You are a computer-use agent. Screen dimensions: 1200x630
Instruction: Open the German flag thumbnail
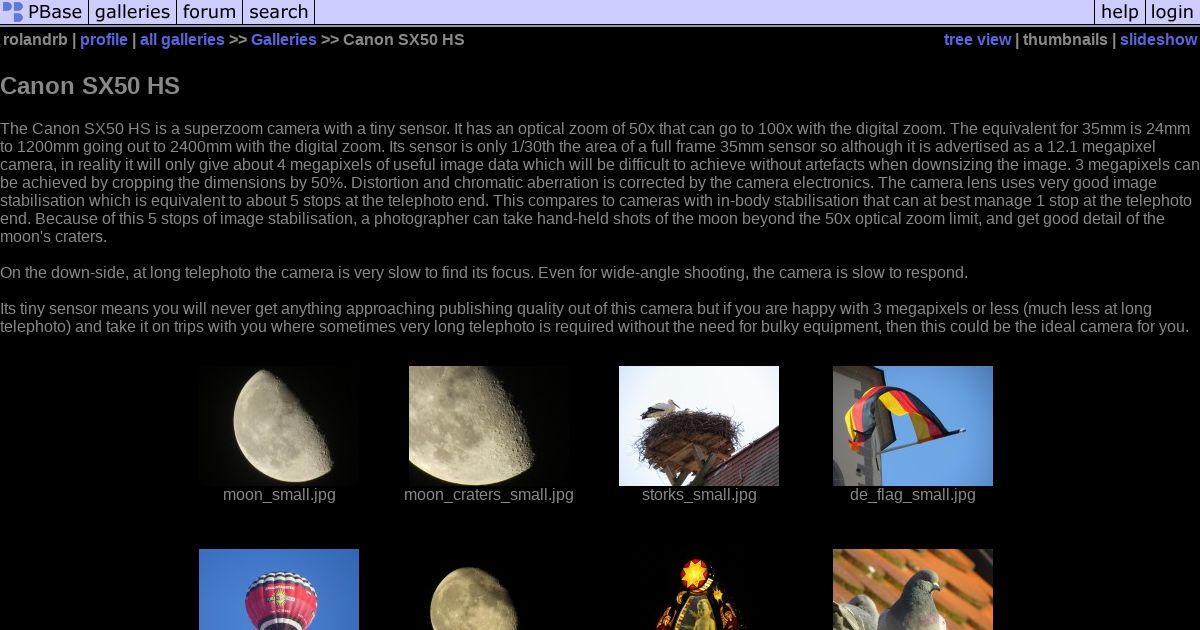(x=913, y=426)
